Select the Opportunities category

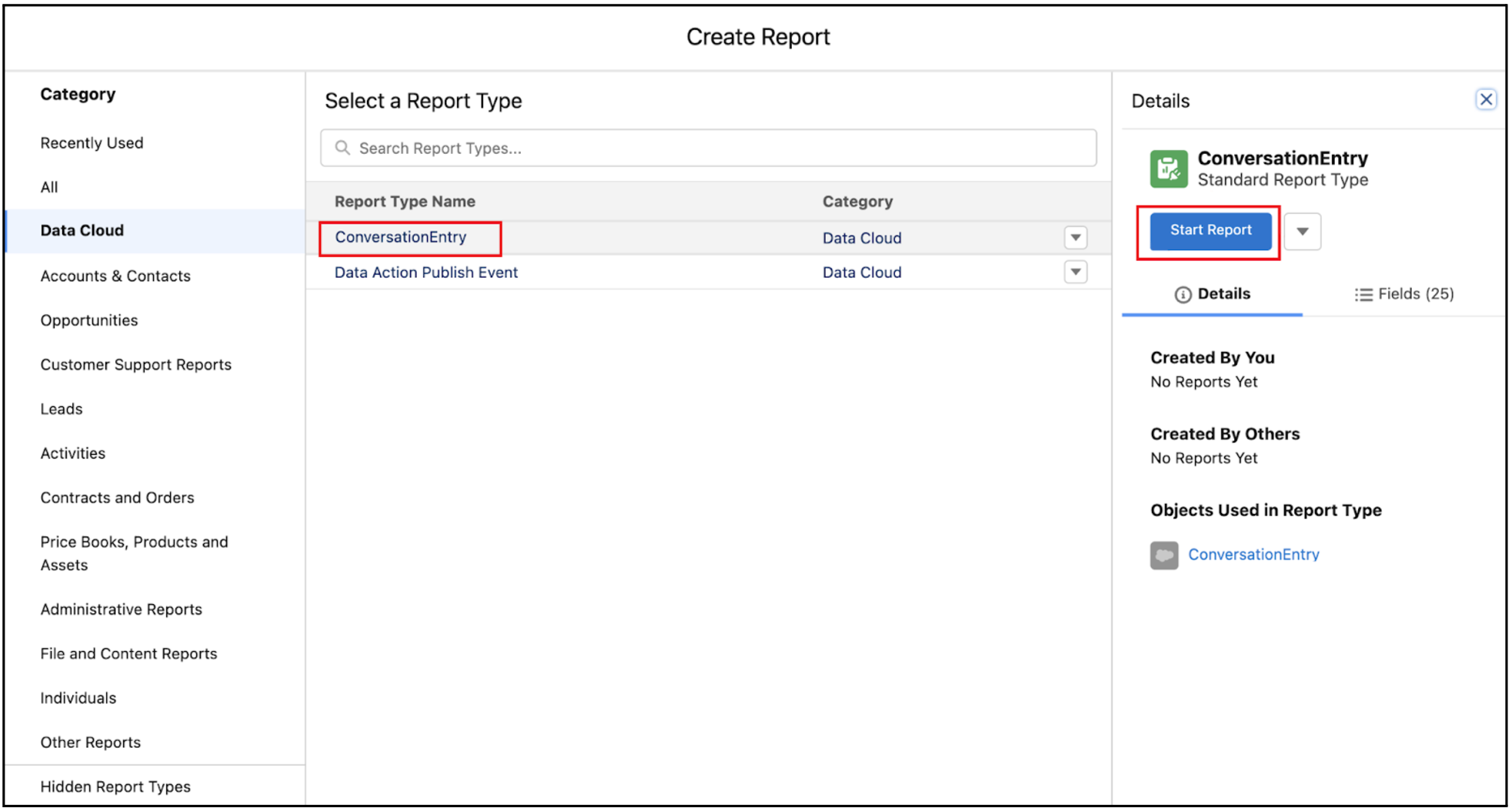pos(89,320)
